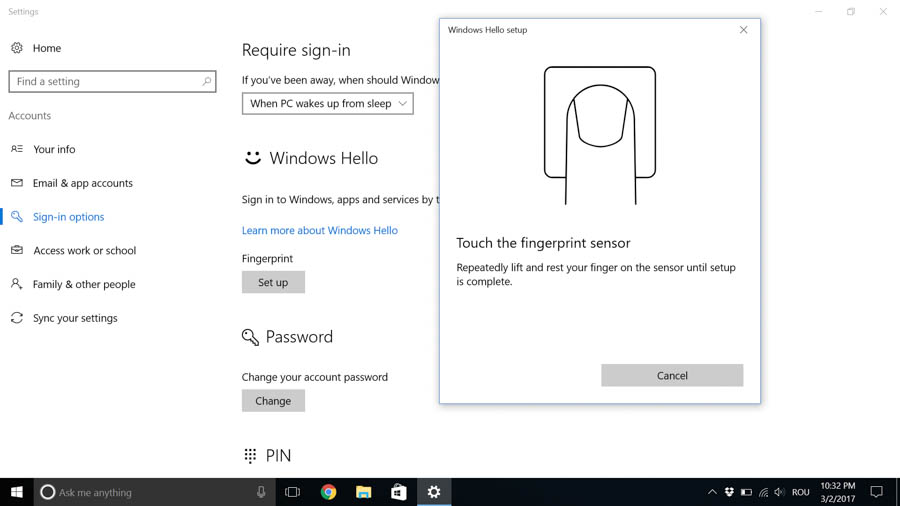Click the Email & app accounts envelope icon
The width and height of the screenshot is (900, 506).
(17, 183)
